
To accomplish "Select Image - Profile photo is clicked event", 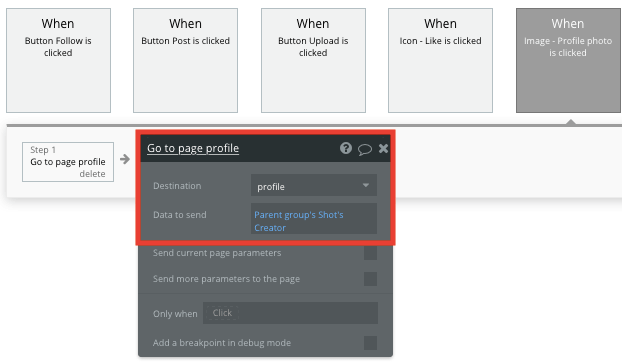I will click(x=568, y=61).
